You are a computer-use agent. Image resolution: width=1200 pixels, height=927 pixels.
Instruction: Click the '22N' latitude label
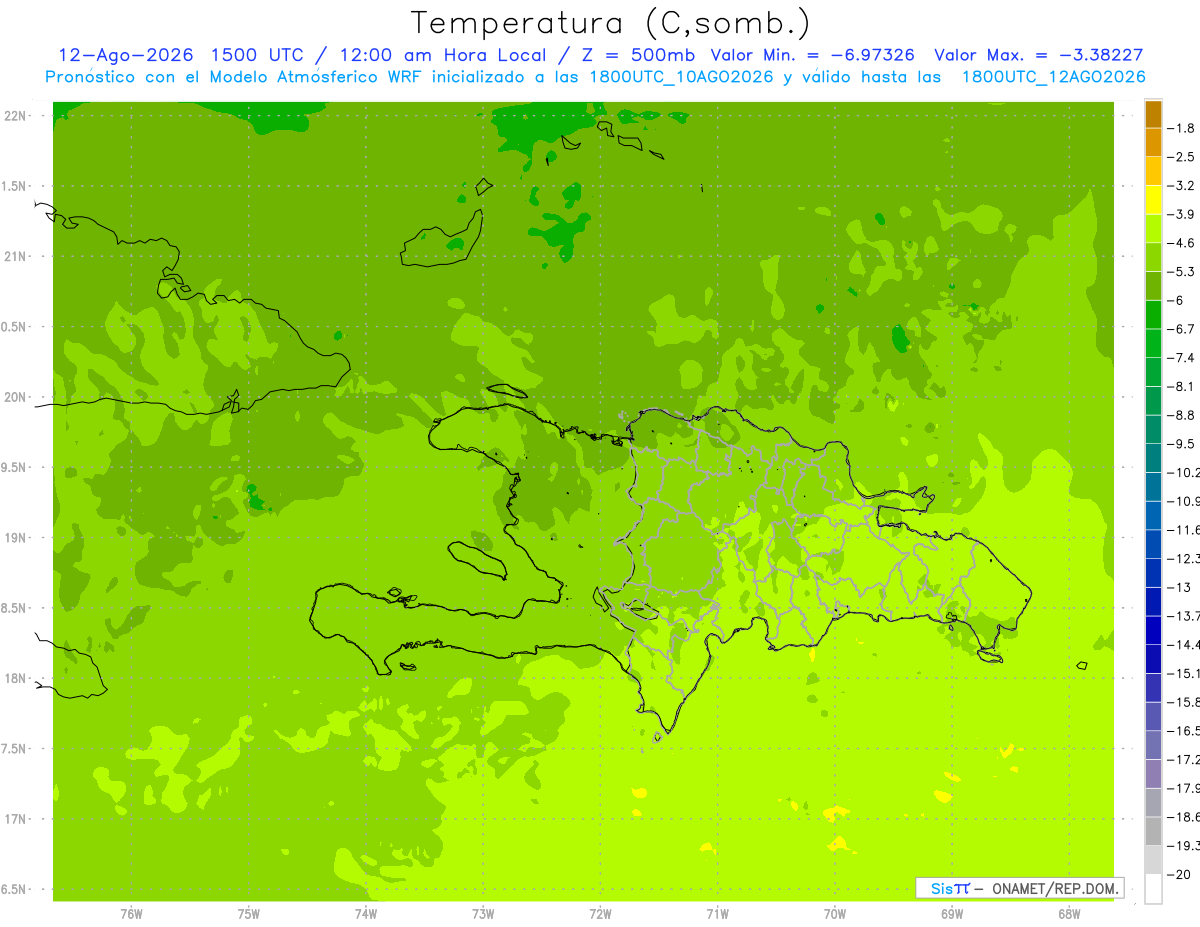click(16, 116)
